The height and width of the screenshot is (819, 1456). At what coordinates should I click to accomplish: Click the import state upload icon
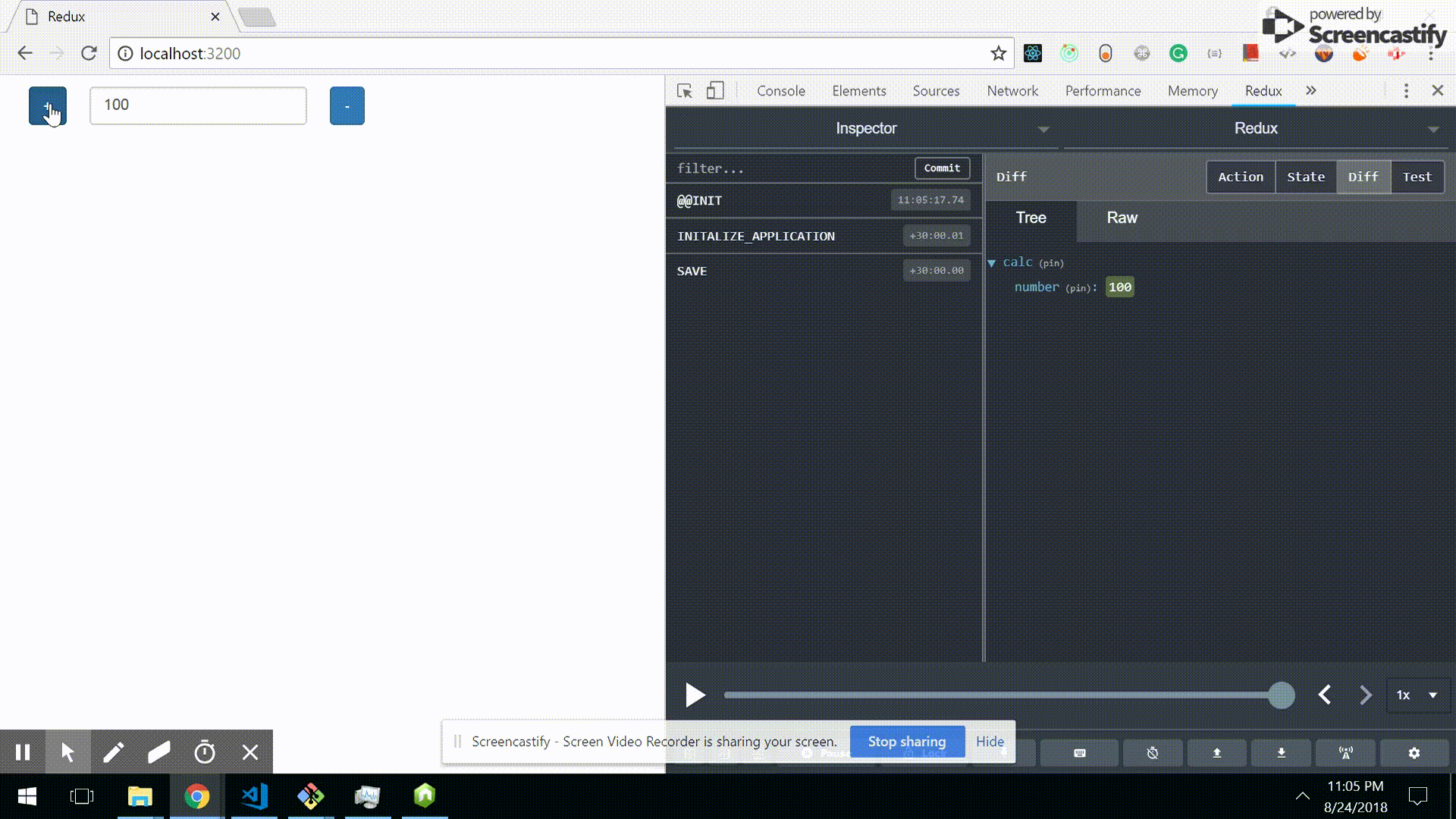pos(1216,753)
